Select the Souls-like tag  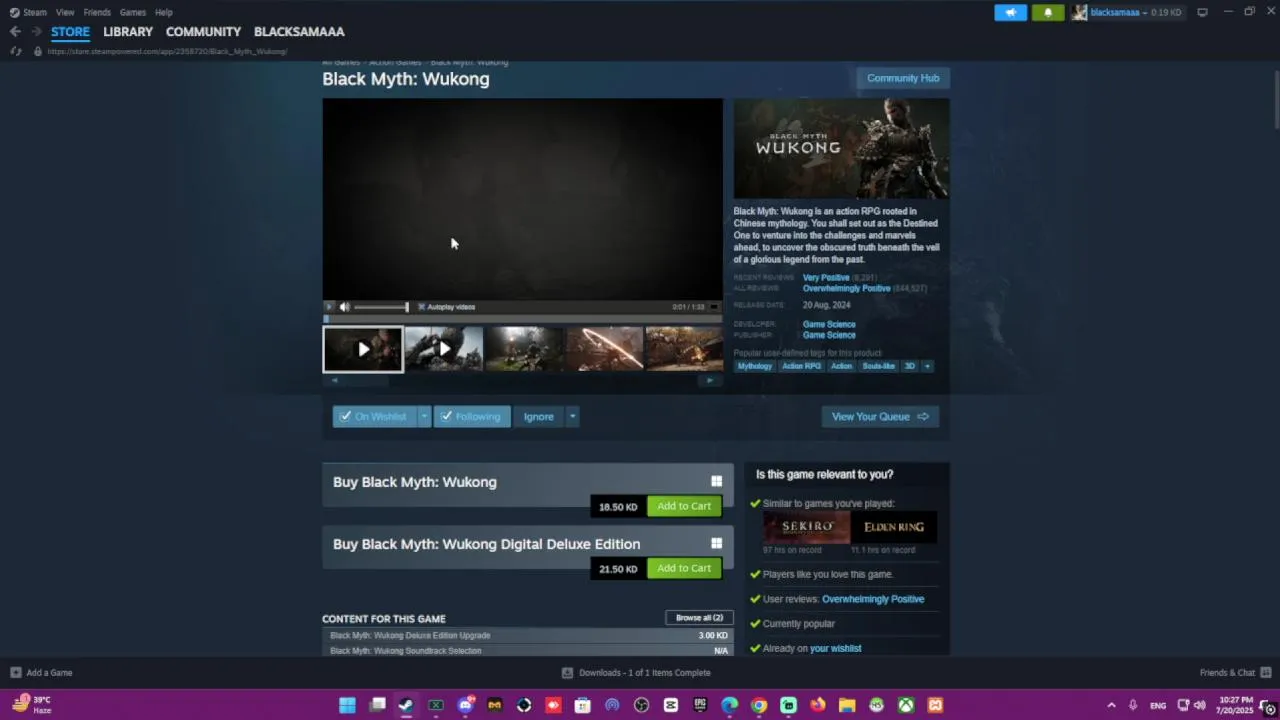(x=879, y=366)
